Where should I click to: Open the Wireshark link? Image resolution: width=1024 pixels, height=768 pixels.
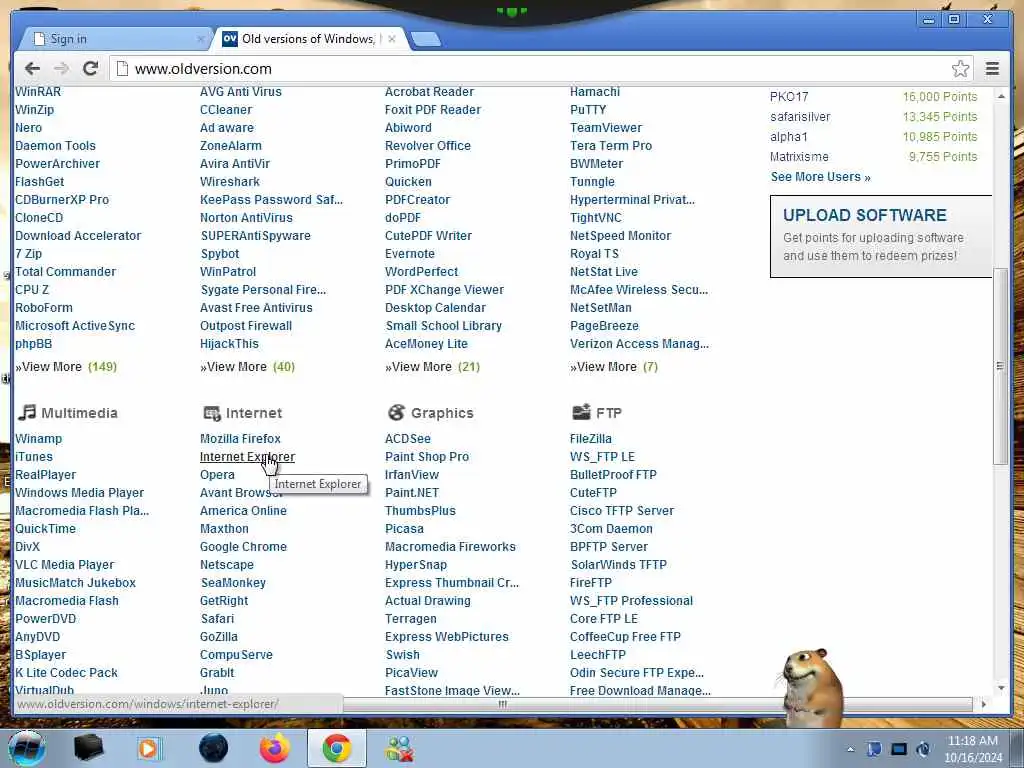point(230,182)
